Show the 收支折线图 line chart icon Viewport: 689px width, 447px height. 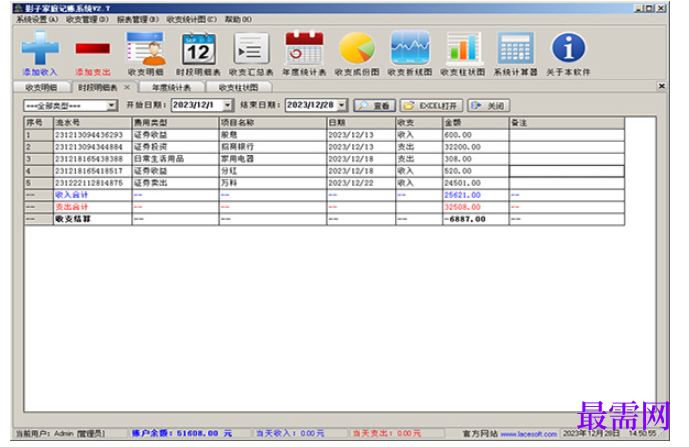(x=410, y=48)
